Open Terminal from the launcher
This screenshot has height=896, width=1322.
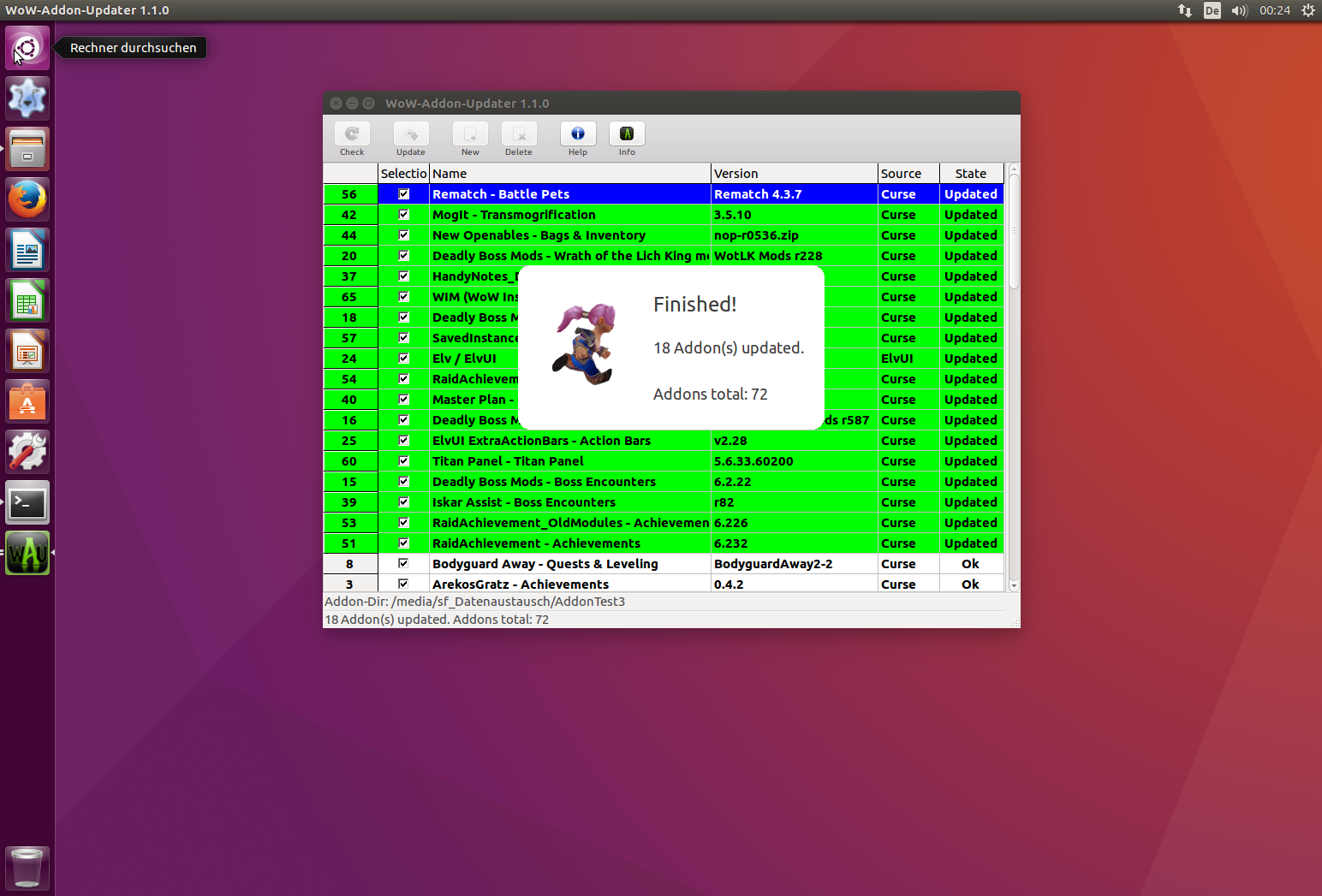coord(27,502)
